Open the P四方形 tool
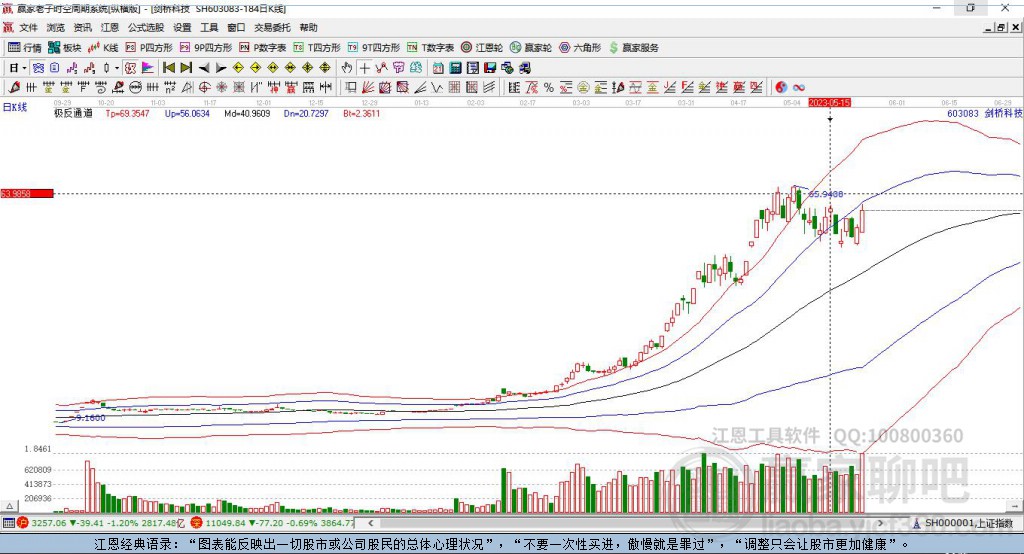 click(149, 48)
